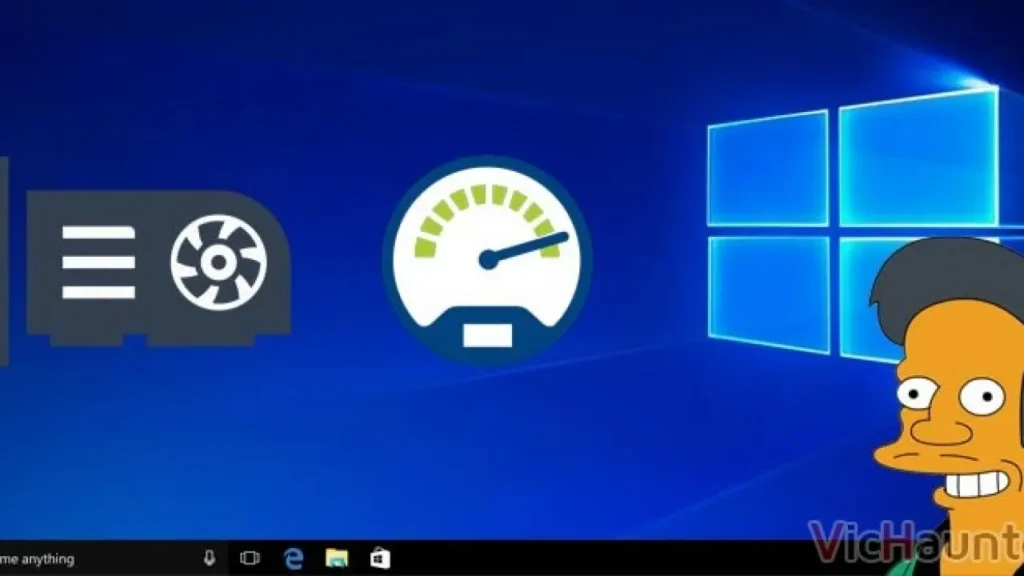Click the white rectangle display on speedometer
The image size is (1024, 576).
click(487, 334)
